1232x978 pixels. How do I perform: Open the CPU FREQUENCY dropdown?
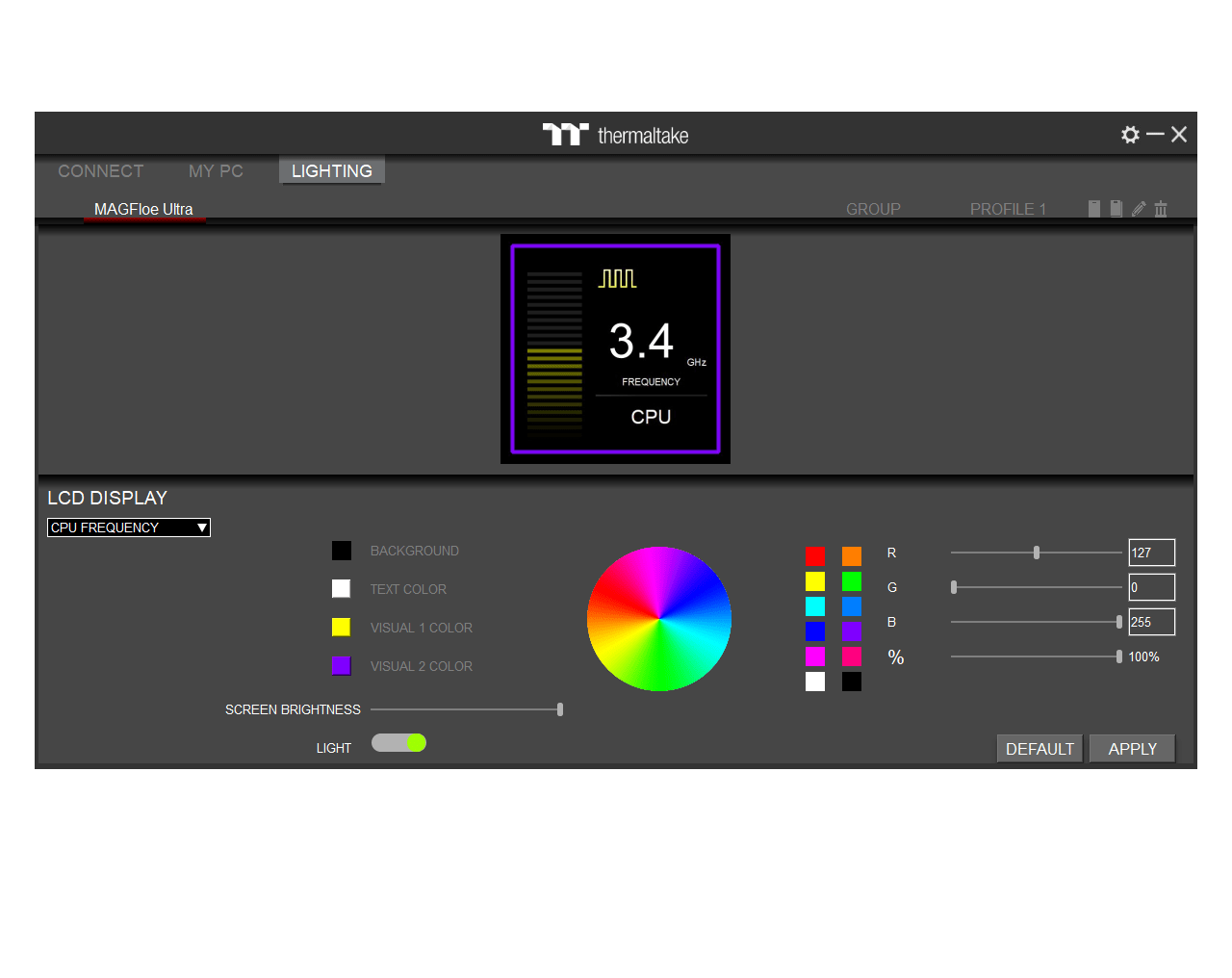(129, 528)
